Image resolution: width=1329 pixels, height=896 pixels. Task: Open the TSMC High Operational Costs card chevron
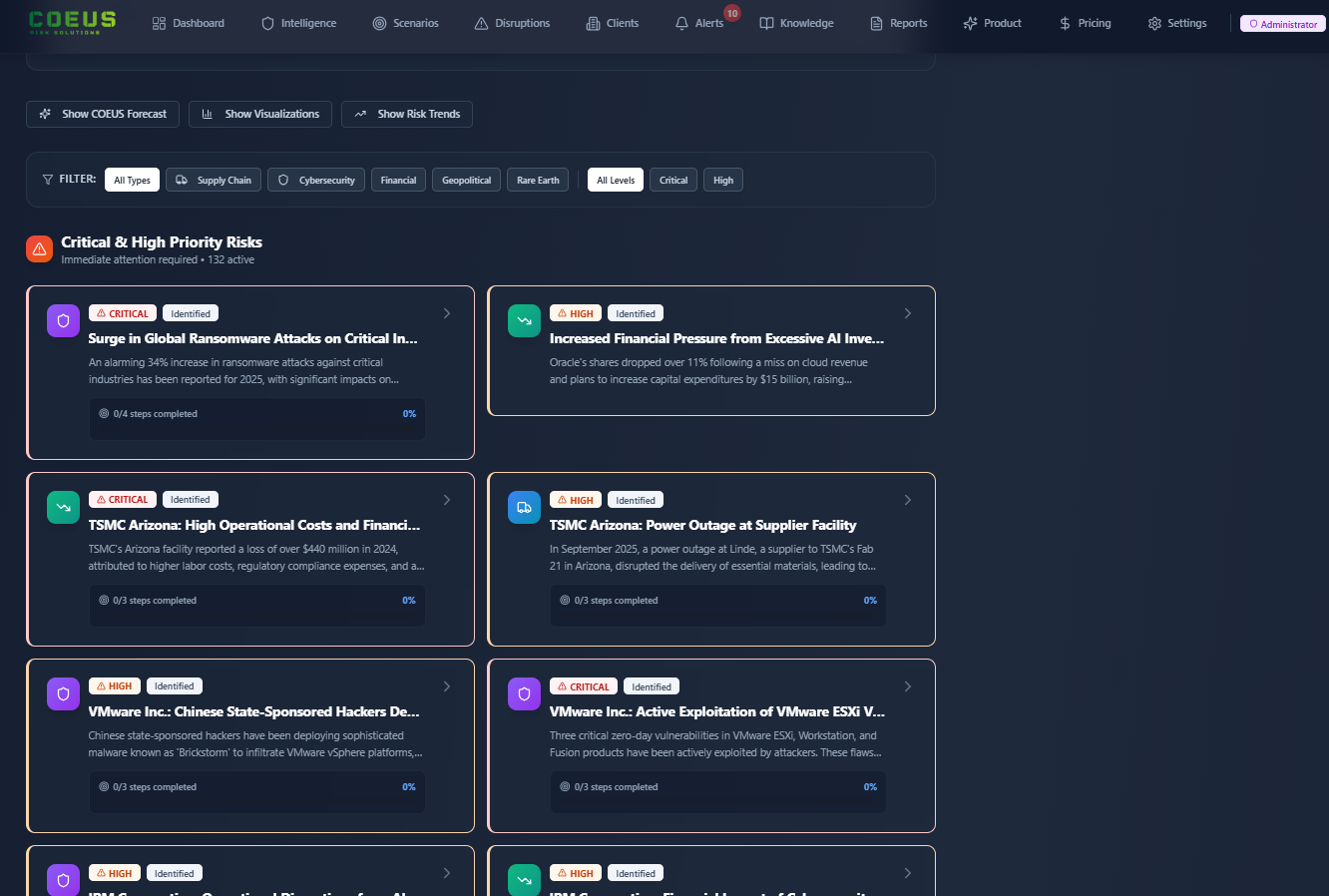pos(447,500)
